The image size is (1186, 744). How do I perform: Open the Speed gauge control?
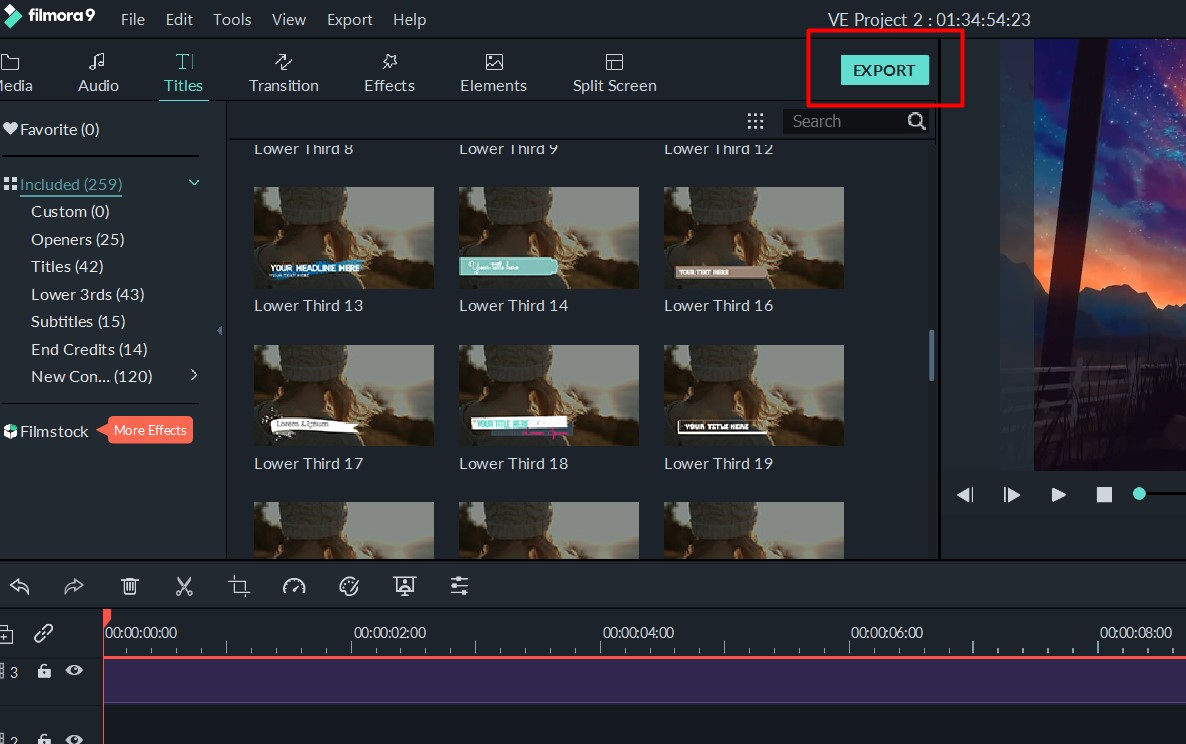294,586
